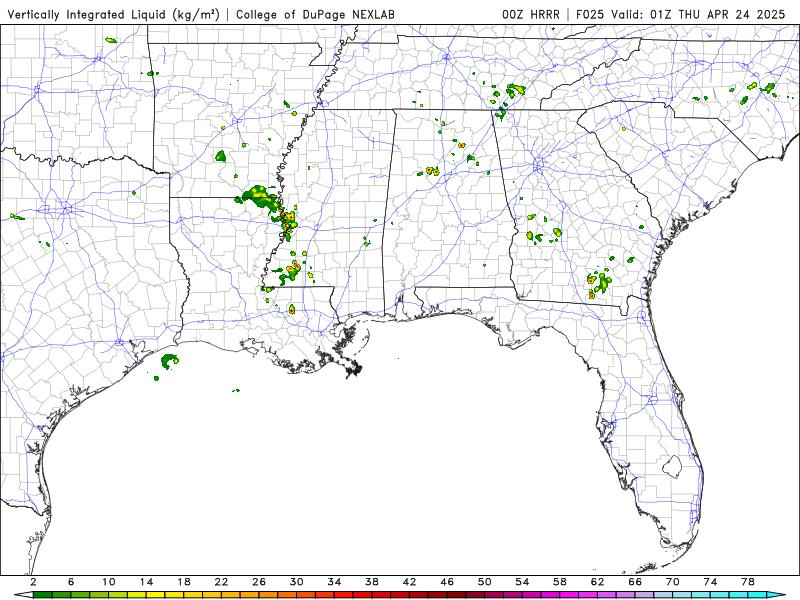The height and width of the screenshot is (600, 800).
Task: Click the "F025 Valid: 01Z THU APR 24 2025" text
Action: (680, 14)
